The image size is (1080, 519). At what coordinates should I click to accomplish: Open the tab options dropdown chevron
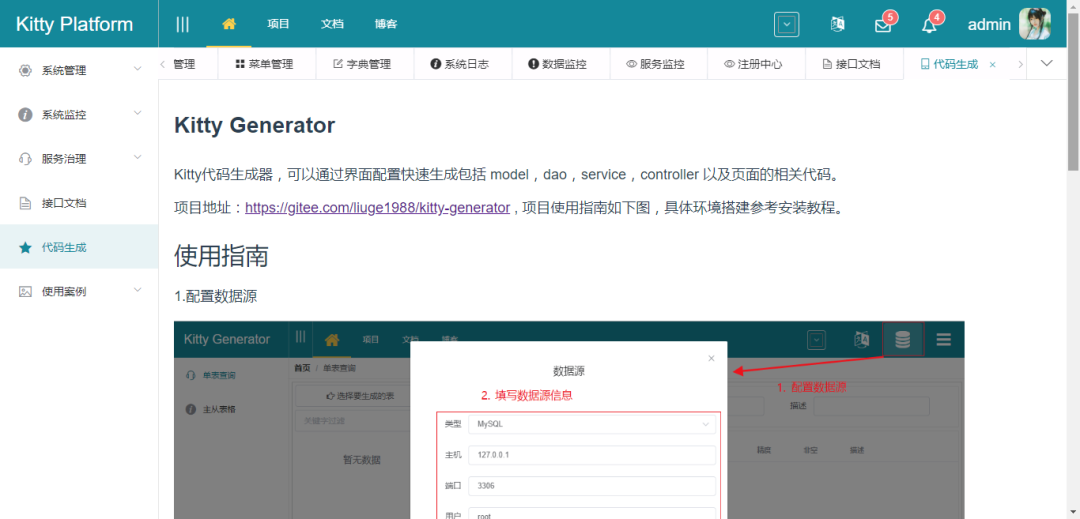(x=1047, y=63)
